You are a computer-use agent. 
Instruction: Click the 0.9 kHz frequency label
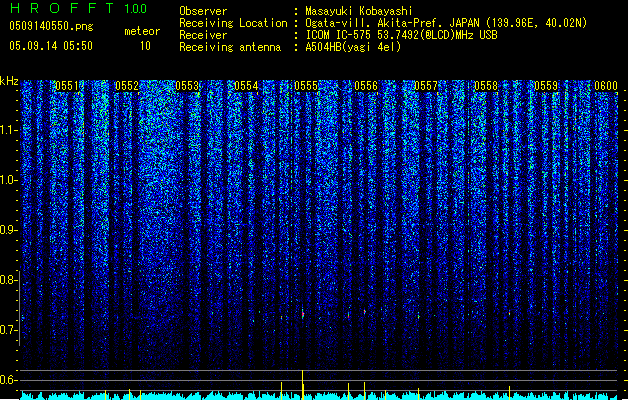(x=8, y=230)
